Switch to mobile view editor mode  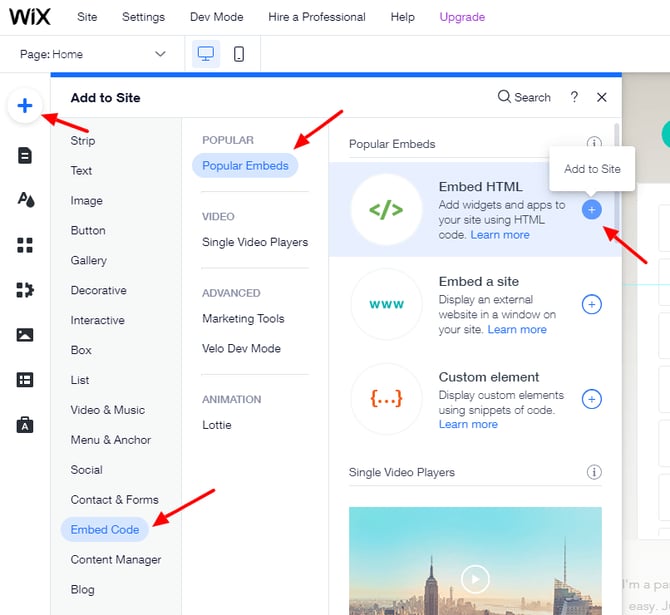[x=239, y=54]
